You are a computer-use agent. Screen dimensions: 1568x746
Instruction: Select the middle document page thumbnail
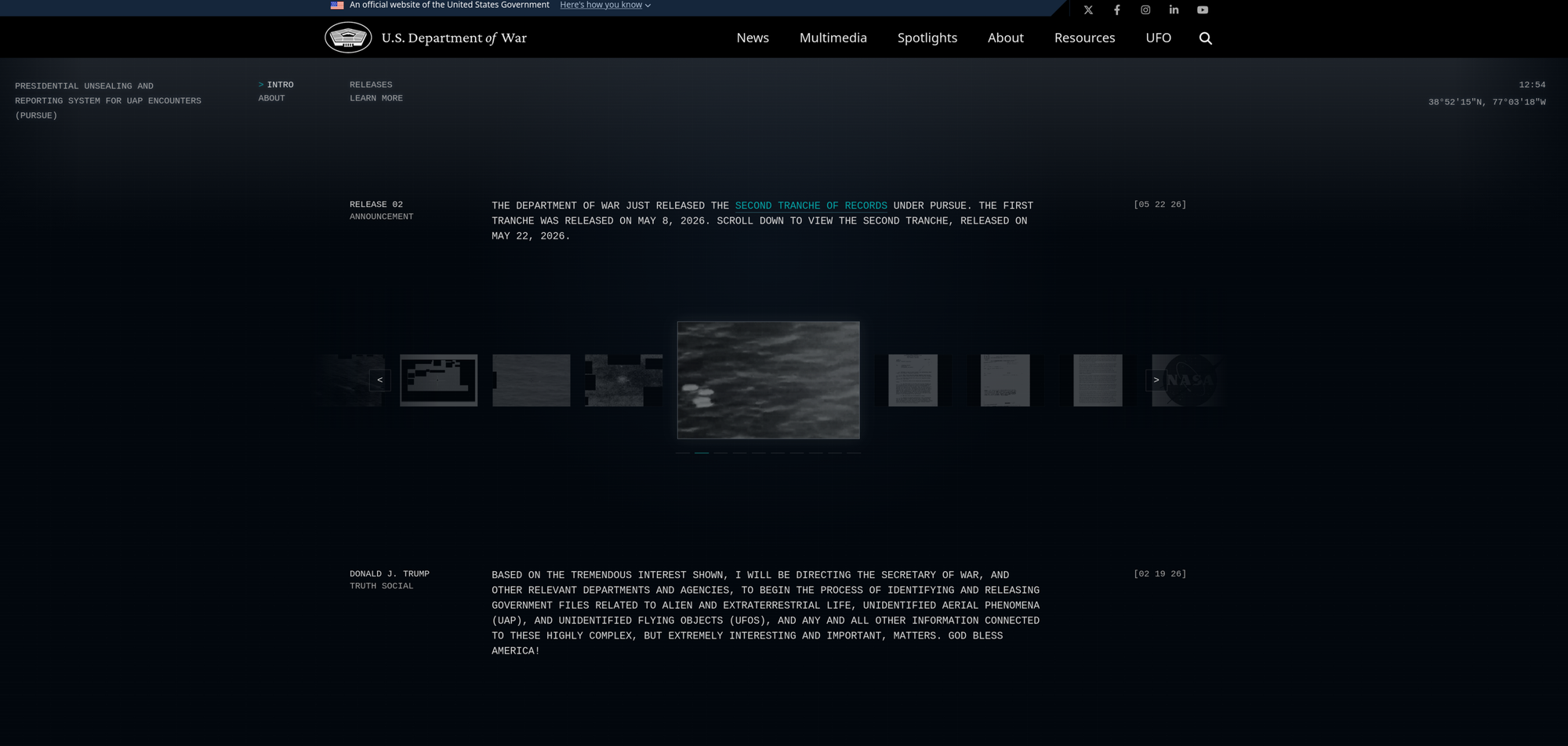(x=1005, y=380)
